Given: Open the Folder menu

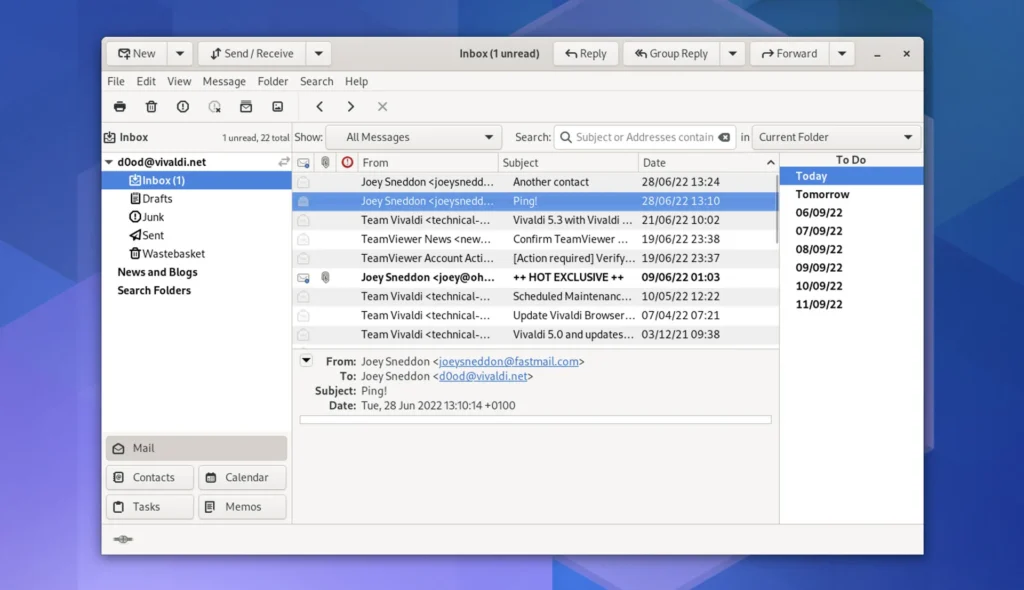Looking at the screenshot, I should (272, 81).
